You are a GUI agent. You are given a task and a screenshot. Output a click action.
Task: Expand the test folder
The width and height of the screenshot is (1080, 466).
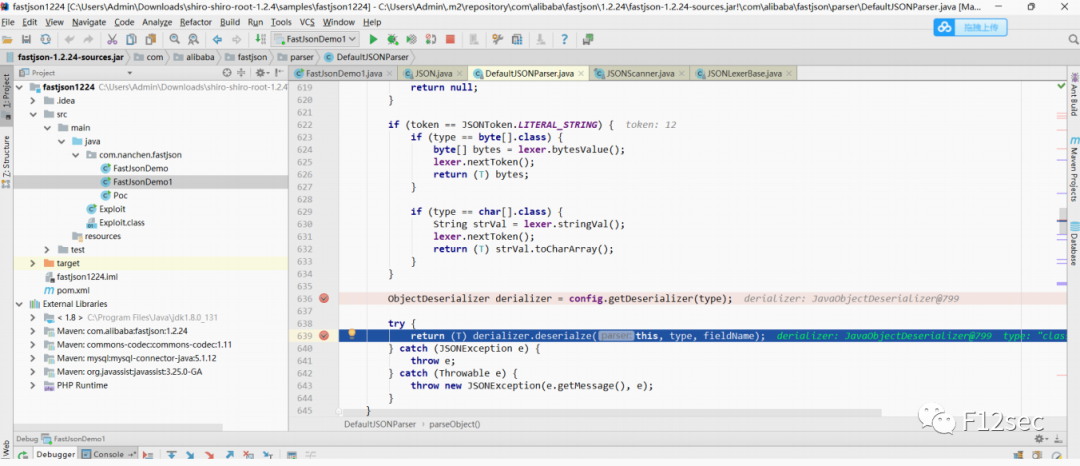[x=47, y=250]
